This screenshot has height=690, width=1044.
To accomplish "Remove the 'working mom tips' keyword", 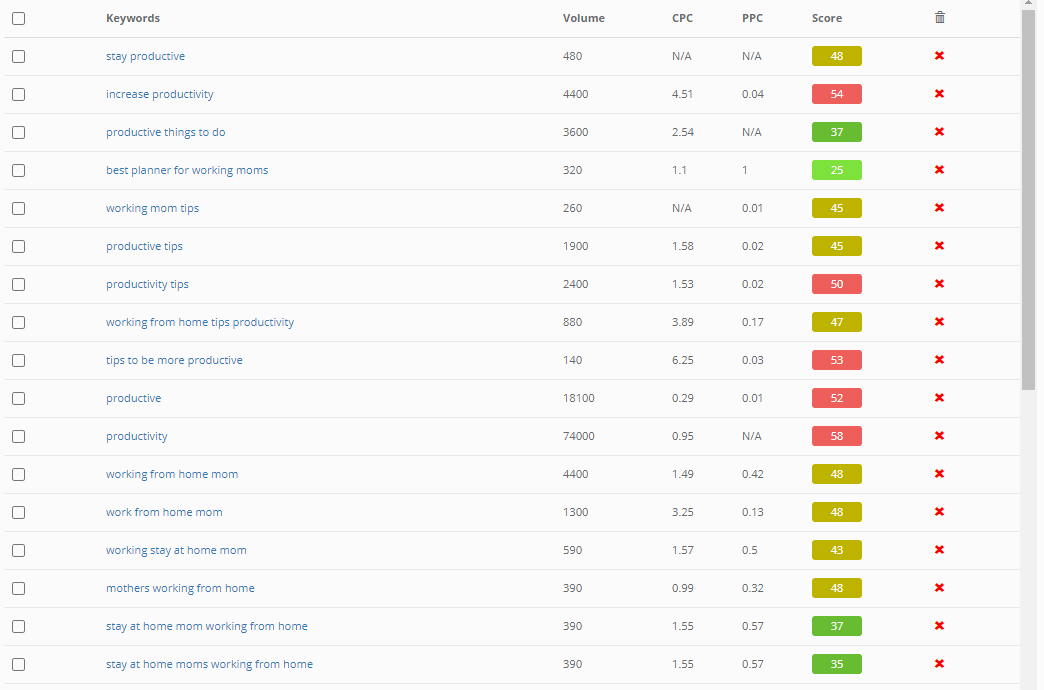I will point(939,208).
